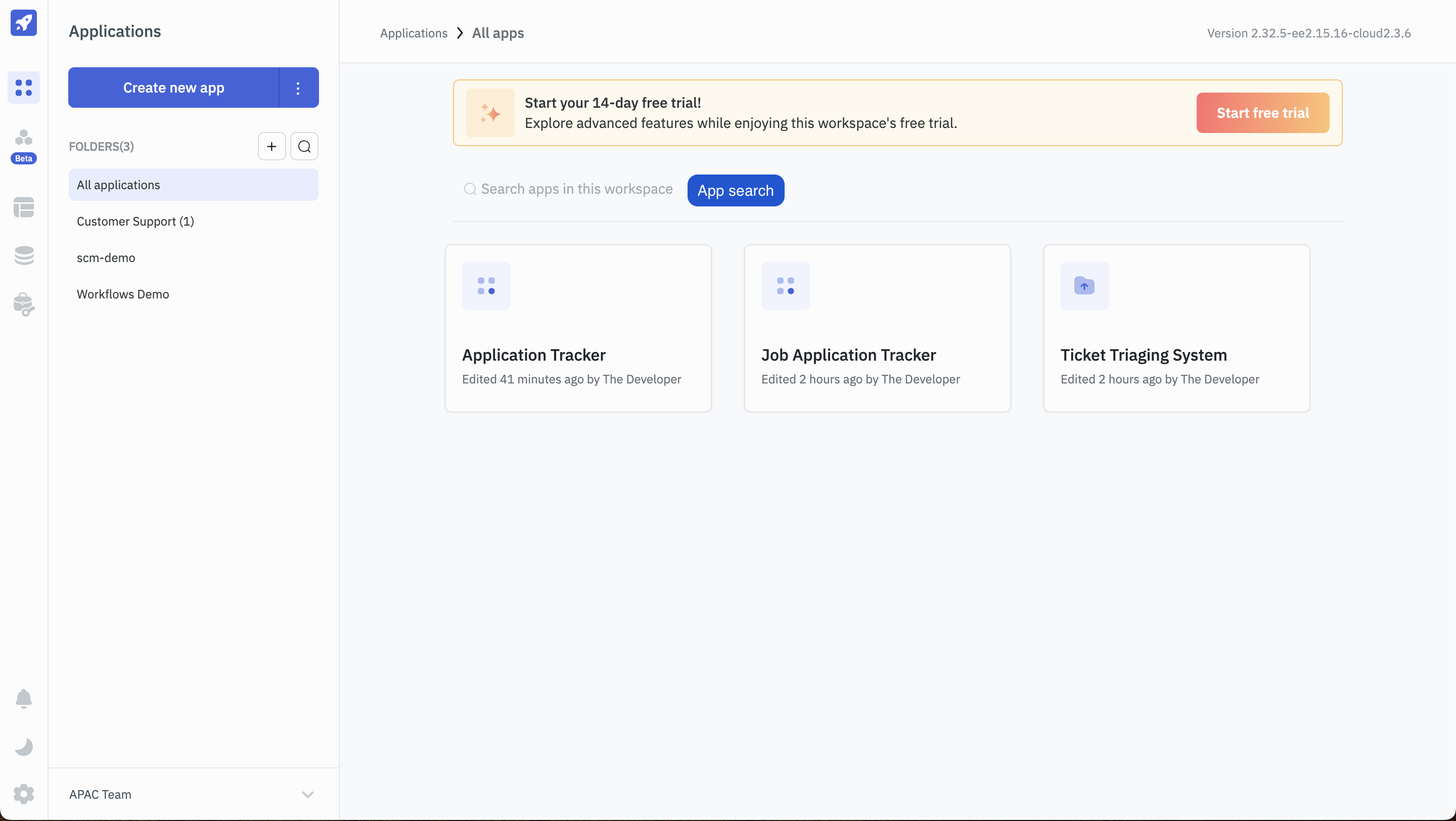Expand the three-dot menu on Create new app
This screenshot has height=821, width=1456.
[298, 87]
